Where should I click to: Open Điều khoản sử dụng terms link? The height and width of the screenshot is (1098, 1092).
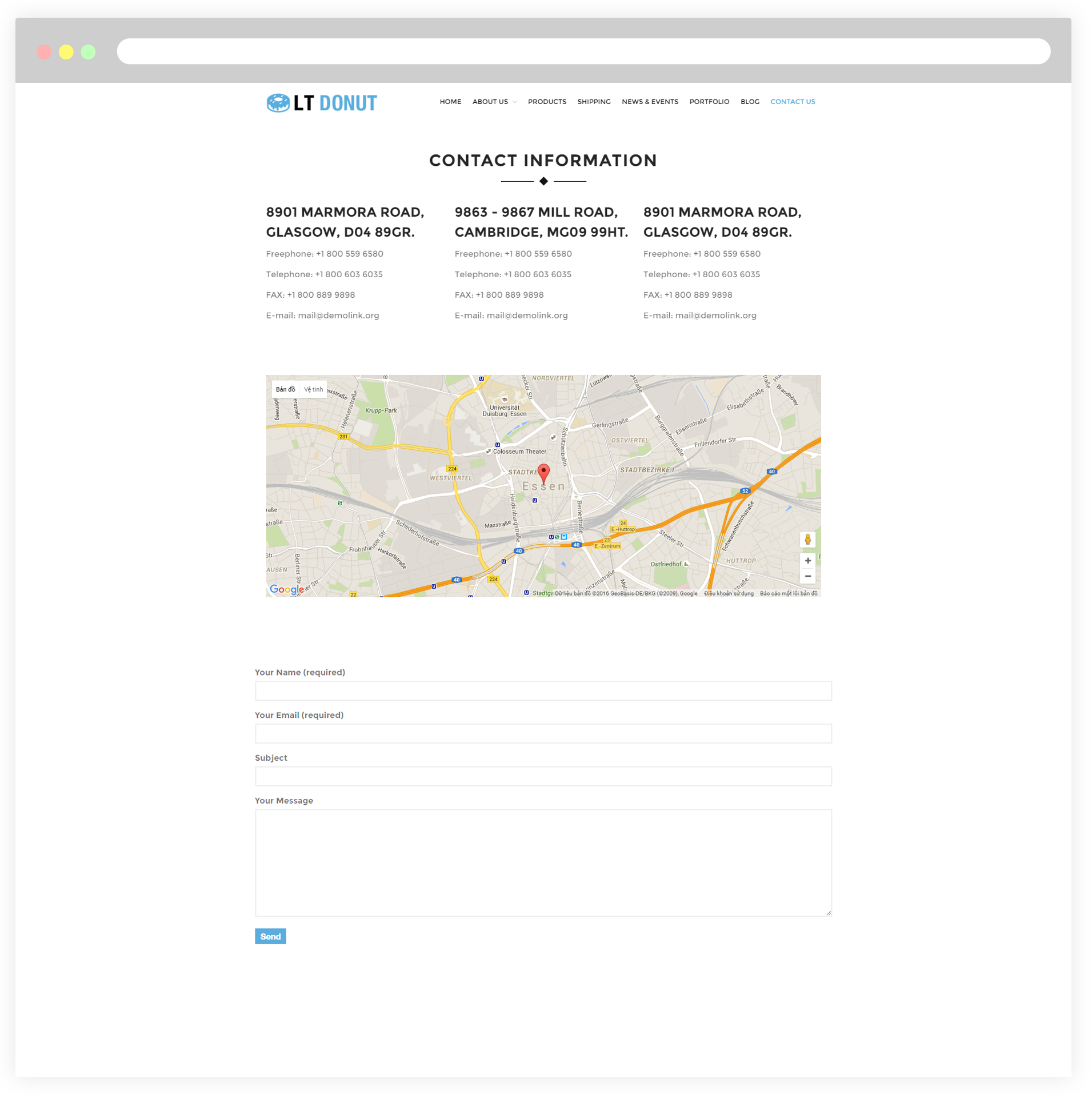[x=729, y=593]
